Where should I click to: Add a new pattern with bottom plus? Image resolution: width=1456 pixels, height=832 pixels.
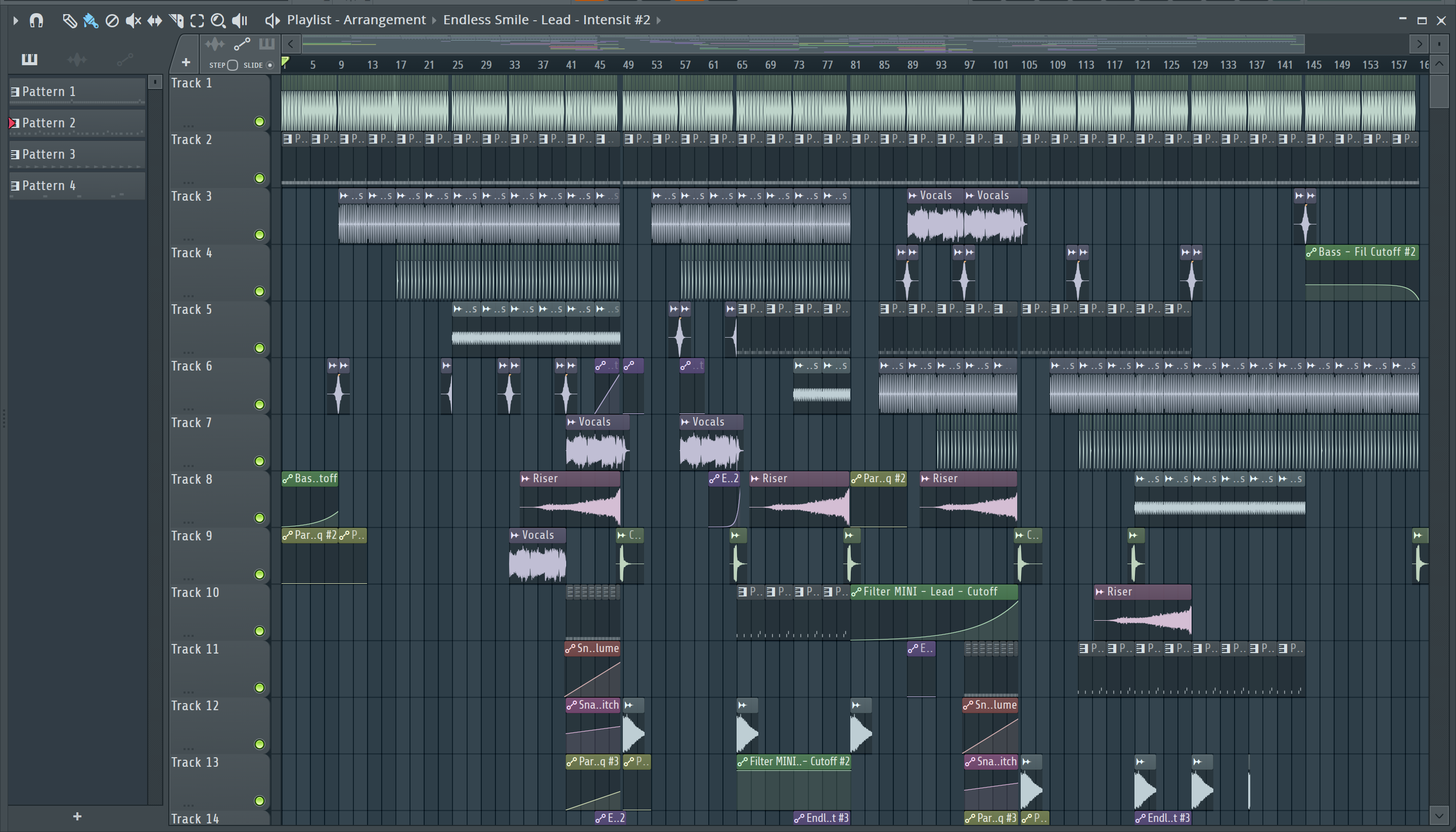[x=78, y=816]
